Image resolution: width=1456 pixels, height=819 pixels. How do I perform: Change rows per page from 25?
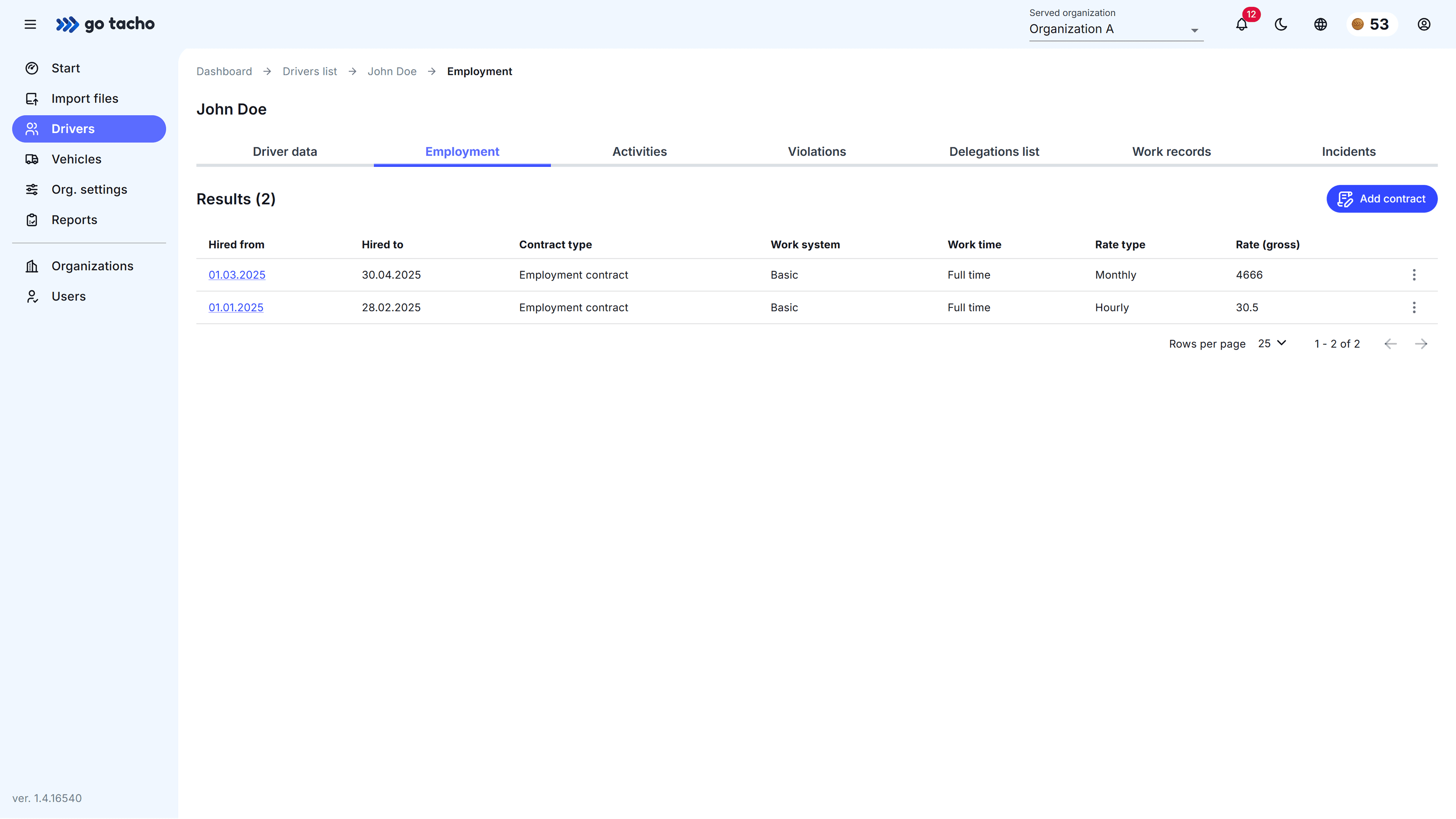coord(1271,343)
